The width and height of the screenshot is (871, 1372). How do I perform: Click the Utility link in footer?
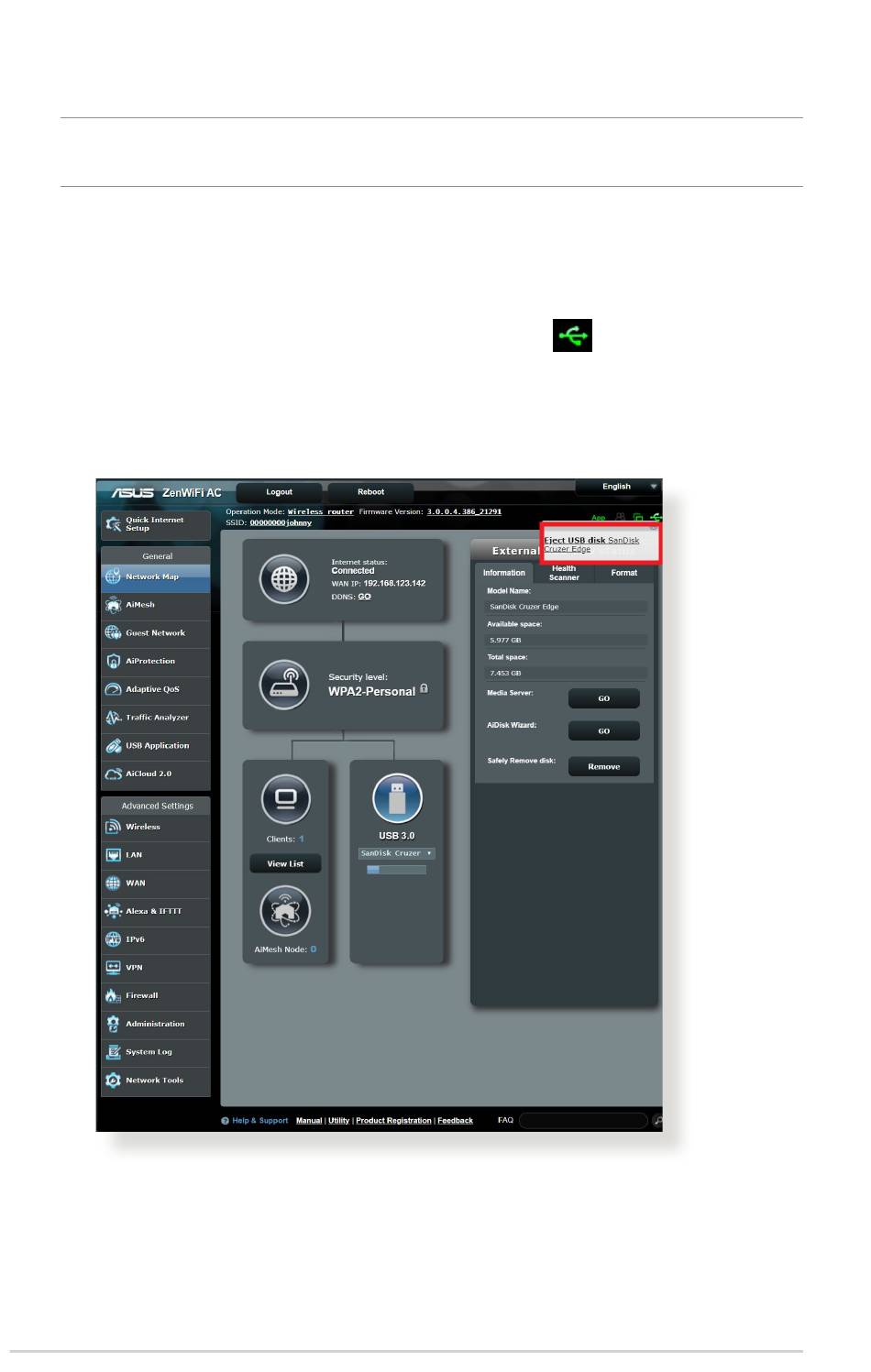pyautogui.click(x=339, y=1121)
